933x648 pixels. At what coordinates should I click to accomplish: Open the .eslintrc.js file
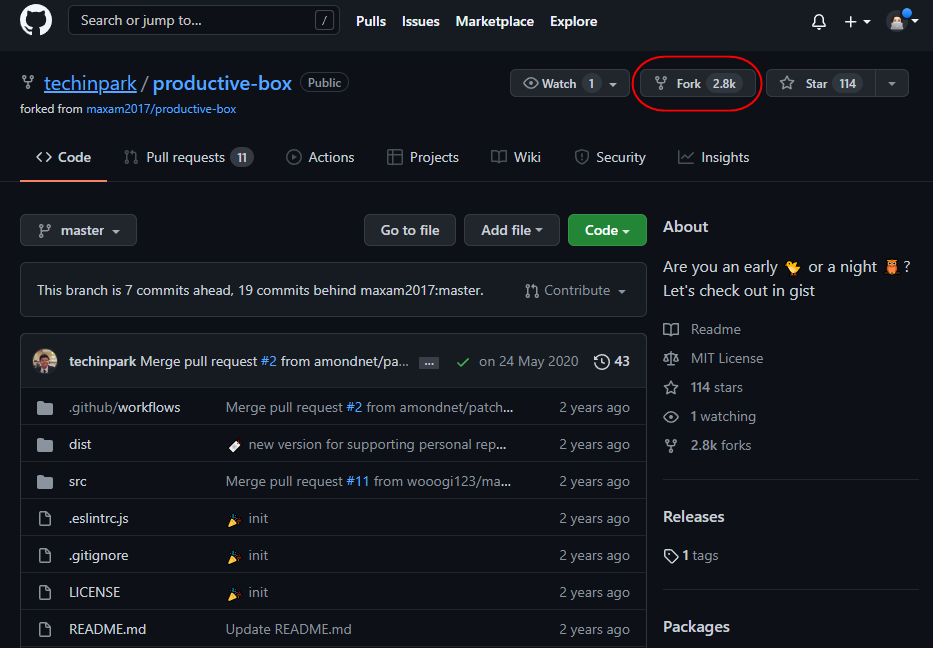[x=99, y=518]
